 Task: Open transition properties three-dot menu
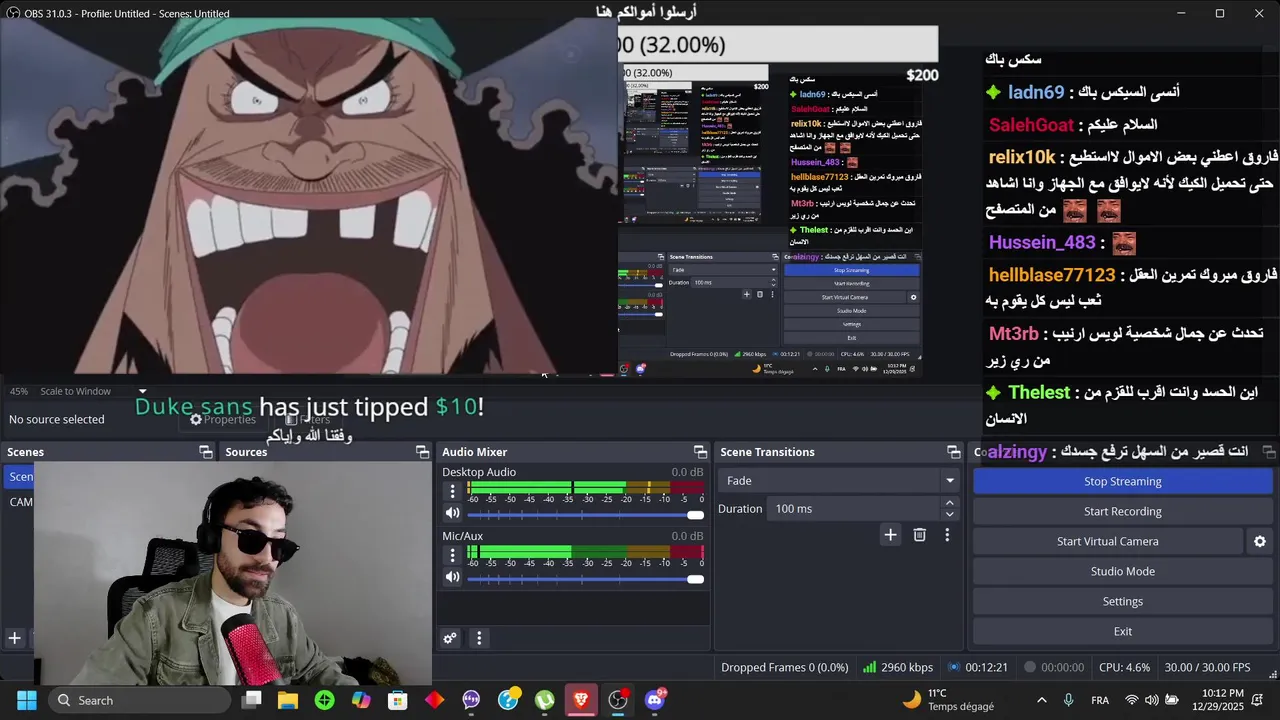pos(947,535)
